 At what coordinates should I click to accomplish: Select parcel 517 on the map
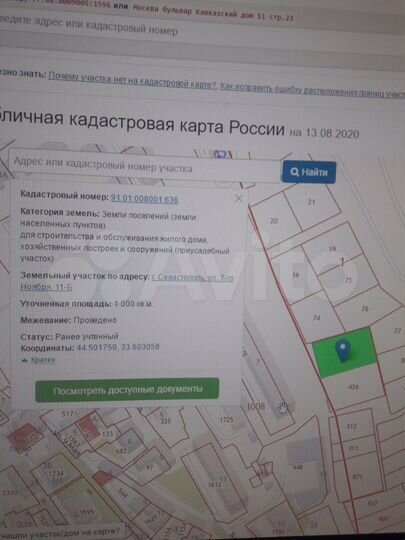[x=68, y=414]
